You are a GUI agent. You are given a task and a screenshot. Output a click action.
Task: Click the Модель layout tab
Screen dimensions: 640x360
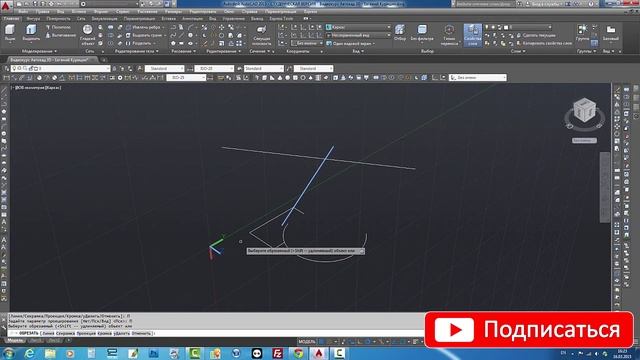[15, 340]
